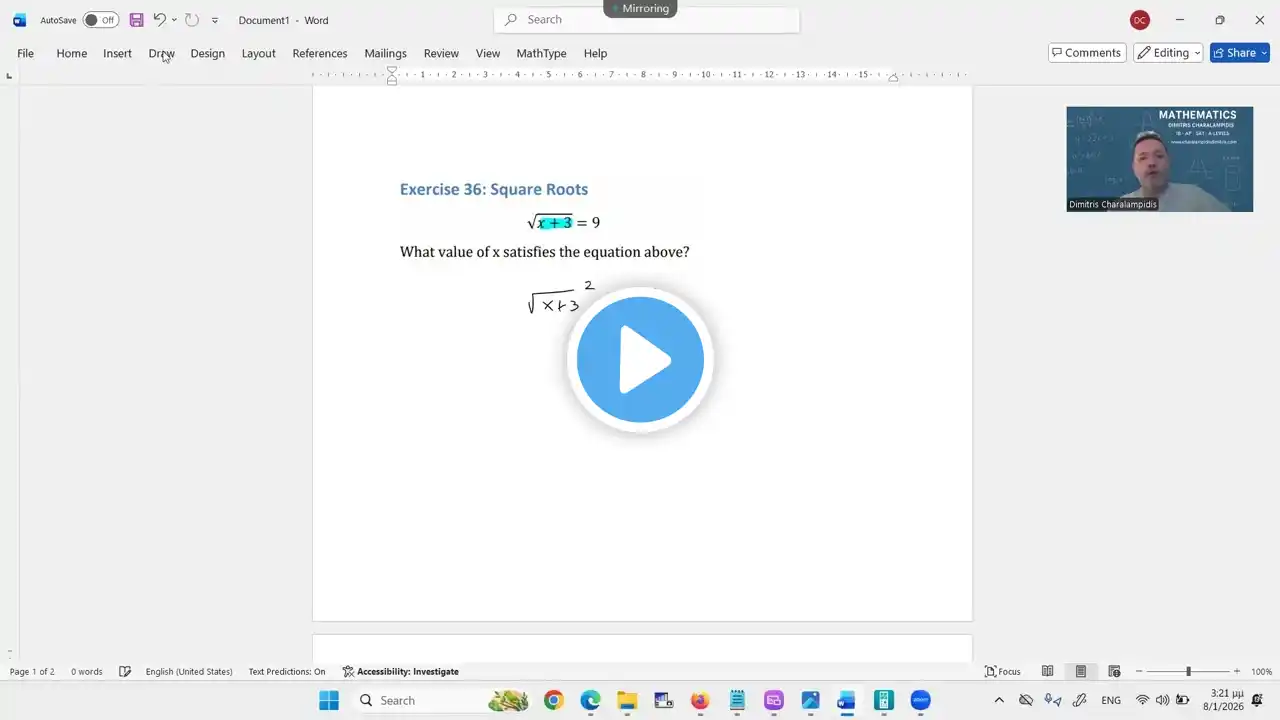This screenshot has width=1280, height=720.
Task: Toggle the AutoSave switch
Action: pos(100,20)
